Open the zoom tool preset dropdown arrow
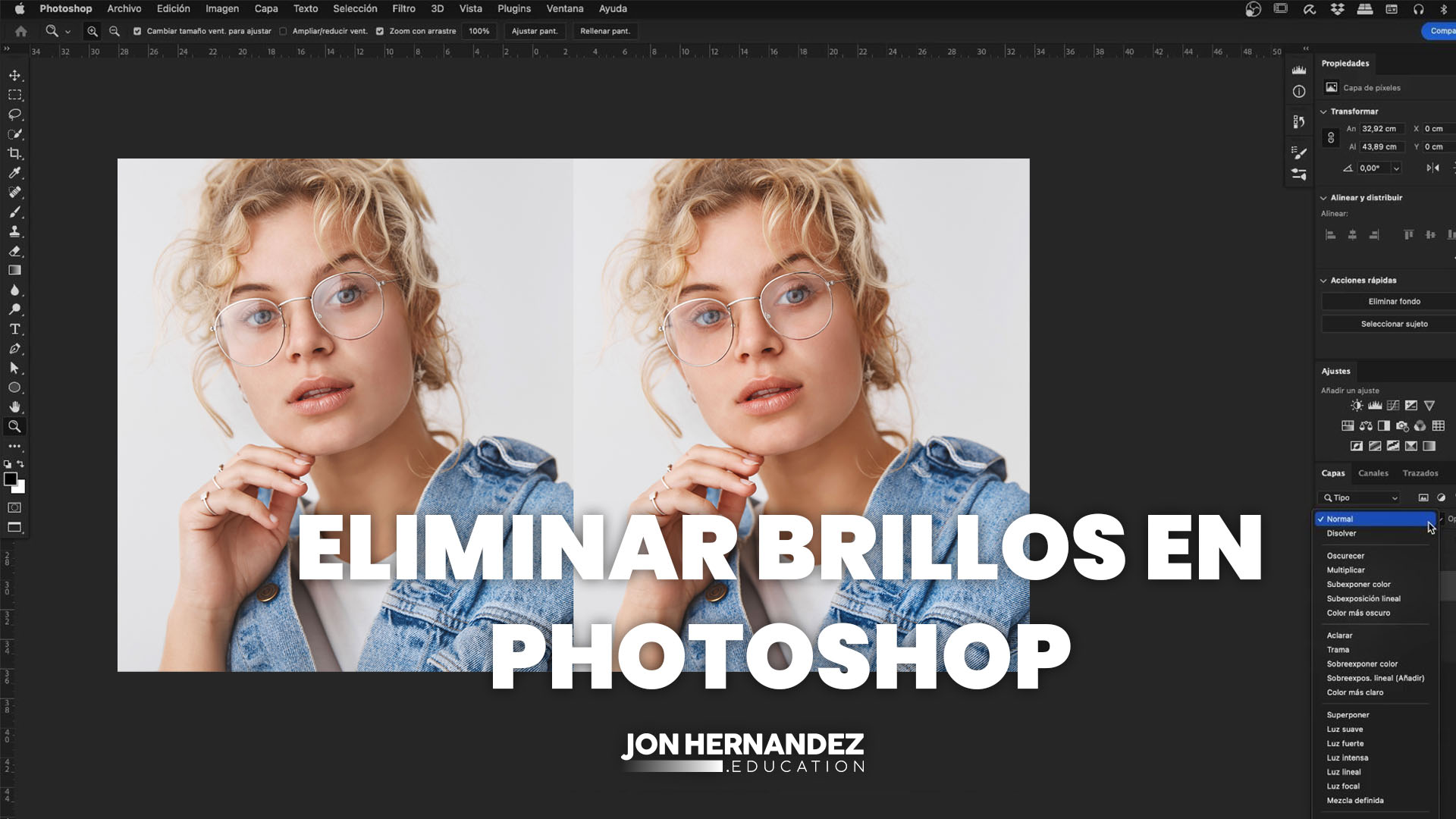 (67, 32)
